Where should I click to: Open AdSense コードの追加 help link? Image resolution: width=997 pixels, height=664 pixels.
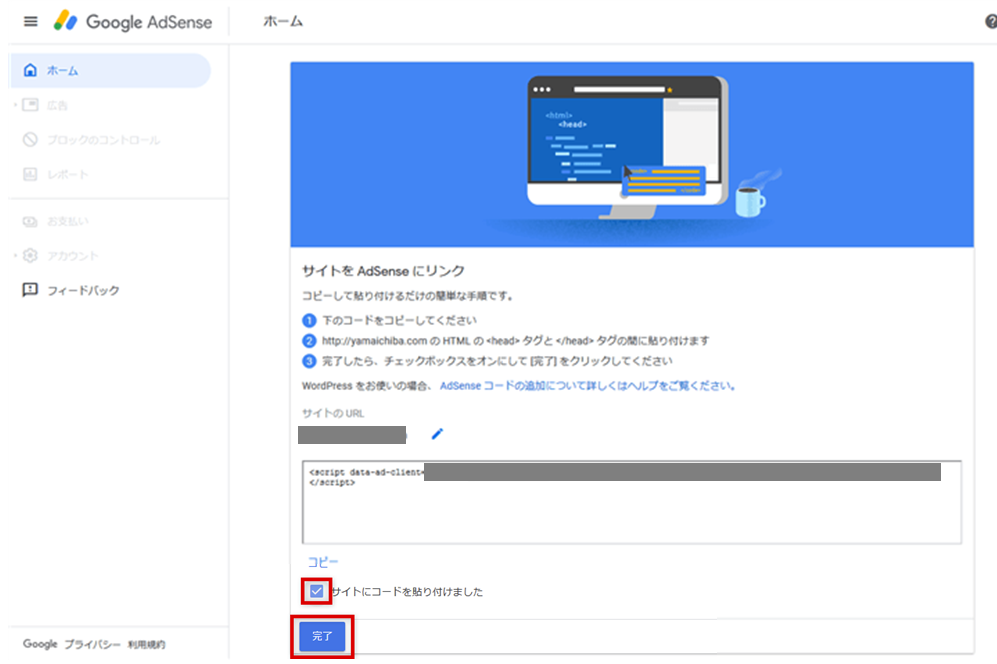coord(588,386)
